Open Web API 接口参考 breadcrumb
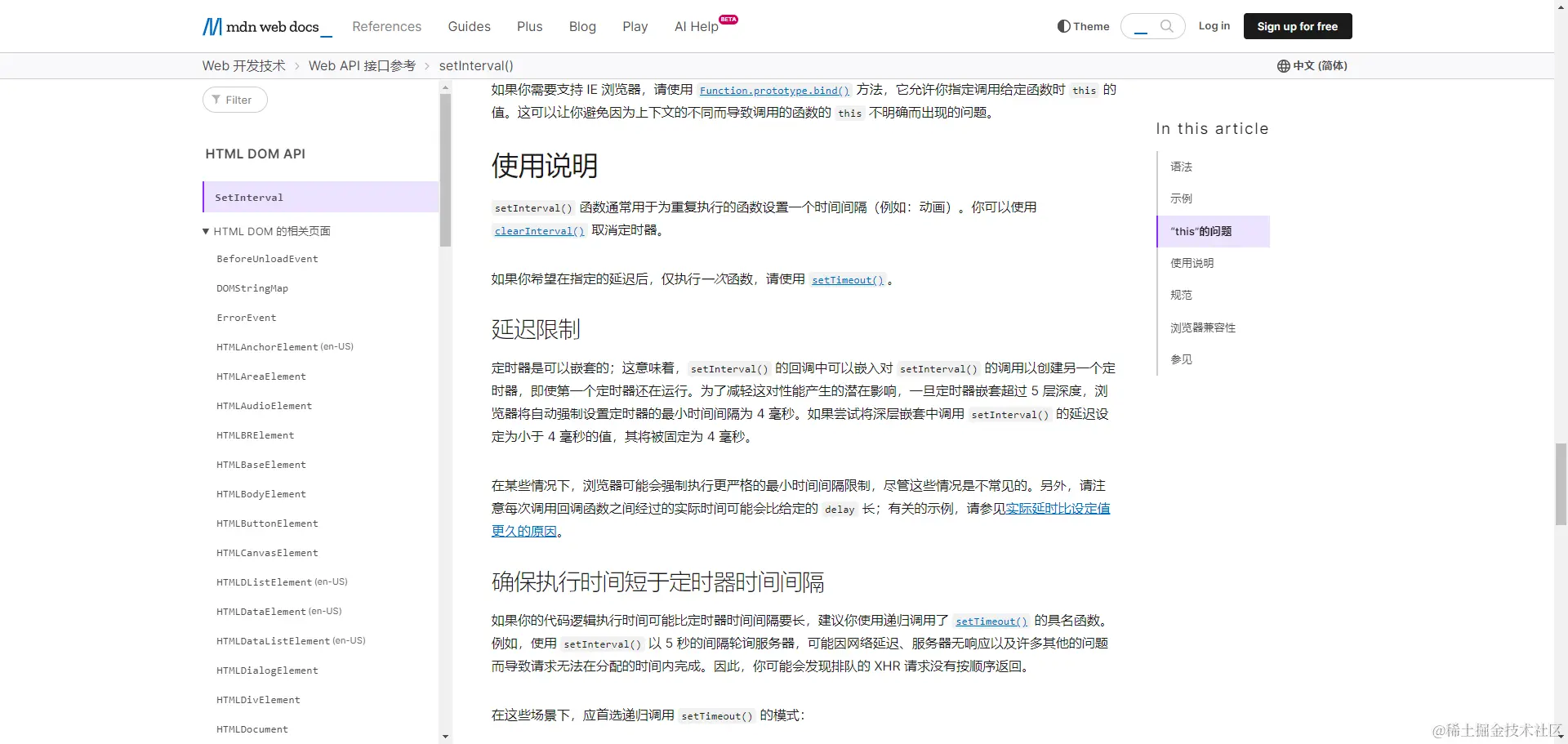The height and width of the screenshot is (744, 1568). tap(362, 66)
